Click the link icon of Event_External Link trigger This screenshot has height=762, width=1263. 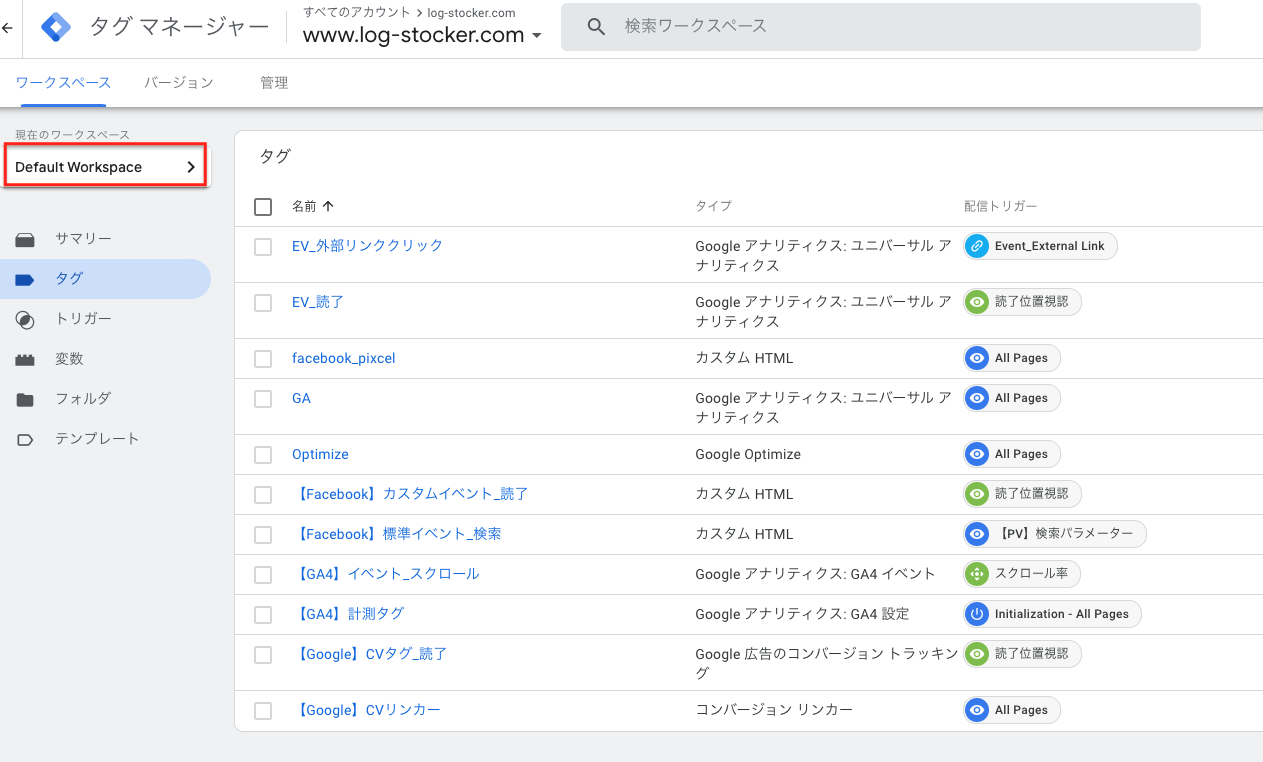coord(977,246)
